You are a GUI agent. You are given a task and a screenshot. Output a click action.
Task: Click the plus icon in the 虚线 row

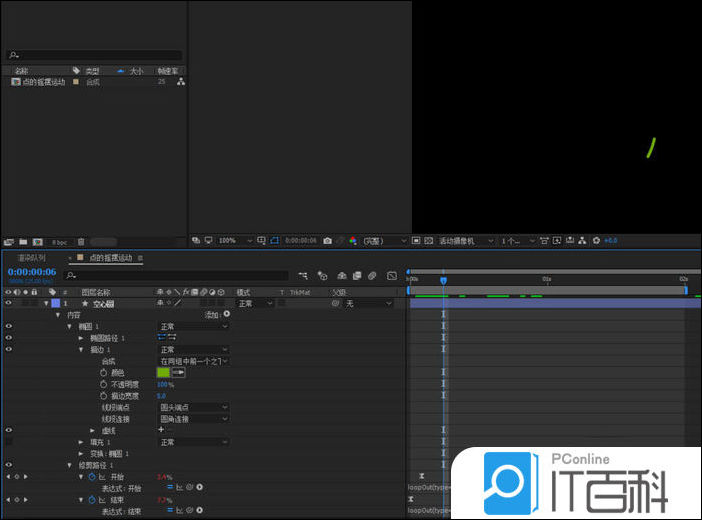(x=161, y=430)
